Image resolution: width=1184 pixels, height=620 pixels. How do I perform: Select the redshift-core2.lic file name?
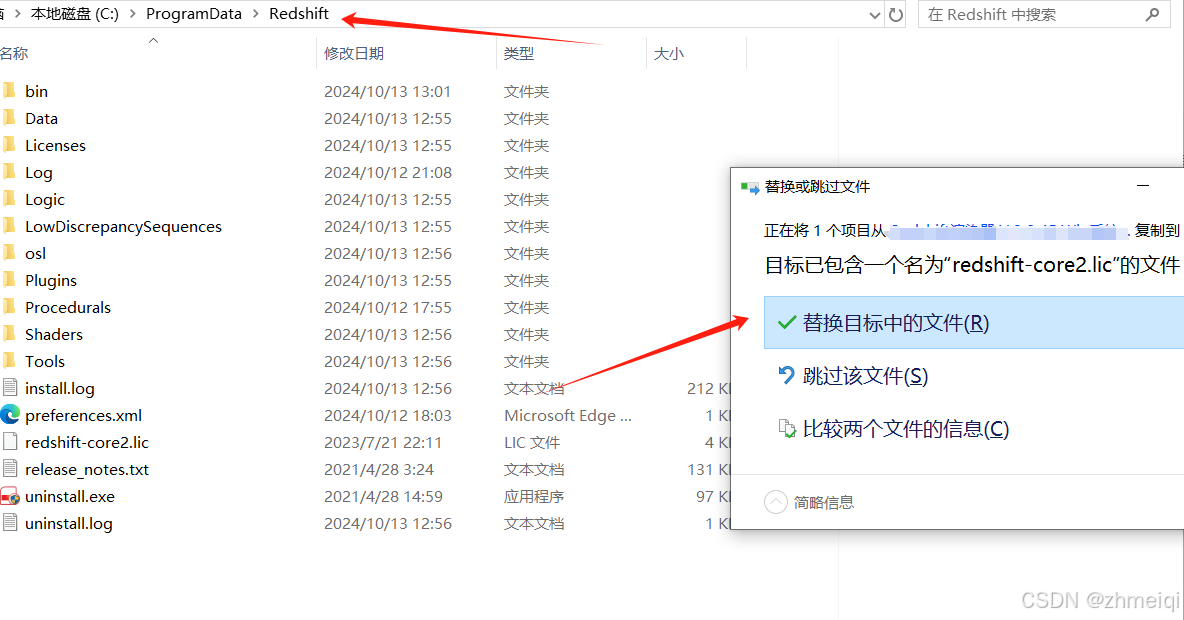pyautogui.click(x=87, y=443)
